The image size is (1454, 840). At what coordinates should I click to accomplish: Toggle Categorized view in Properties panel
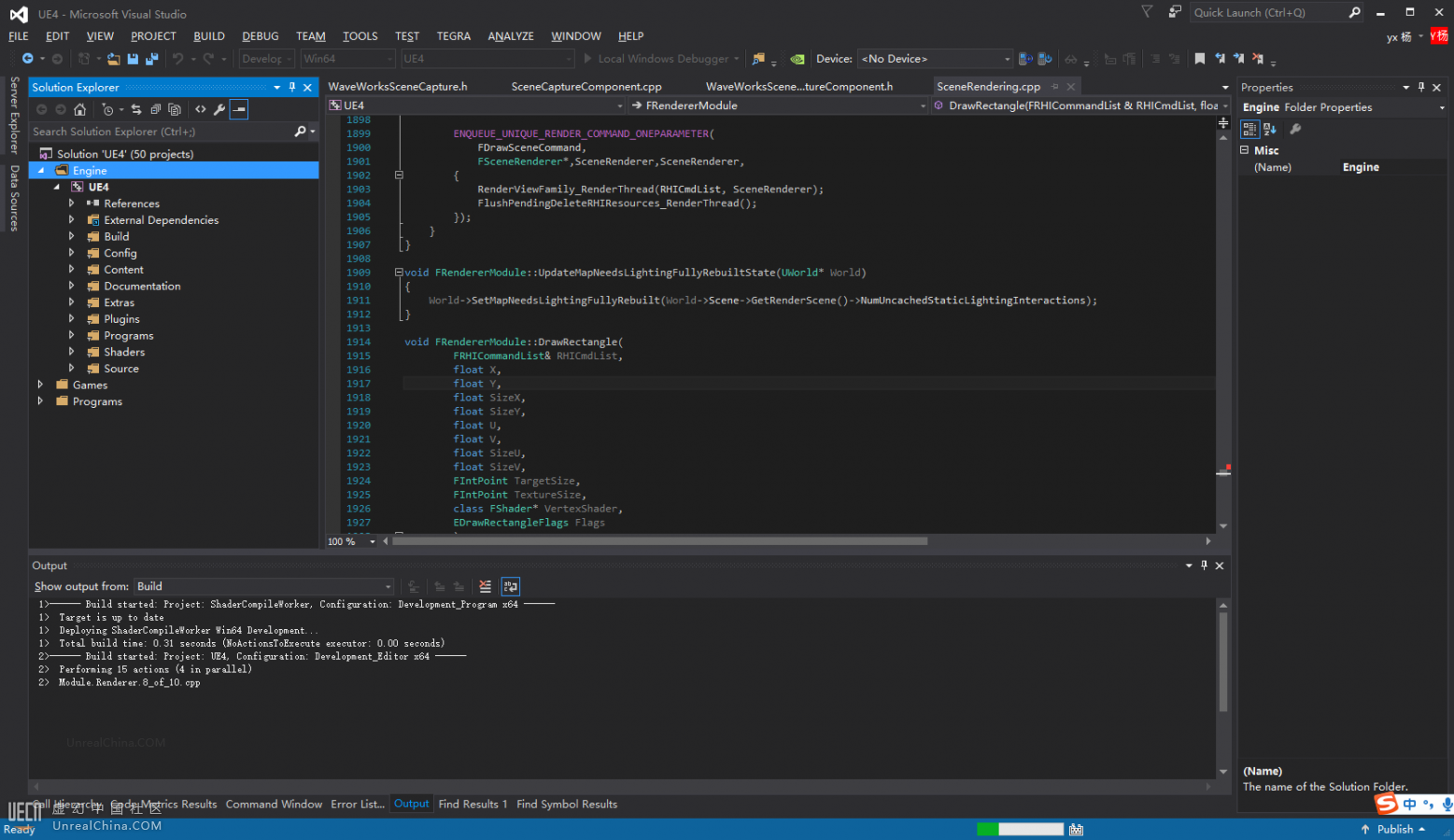click(1250, 129)
